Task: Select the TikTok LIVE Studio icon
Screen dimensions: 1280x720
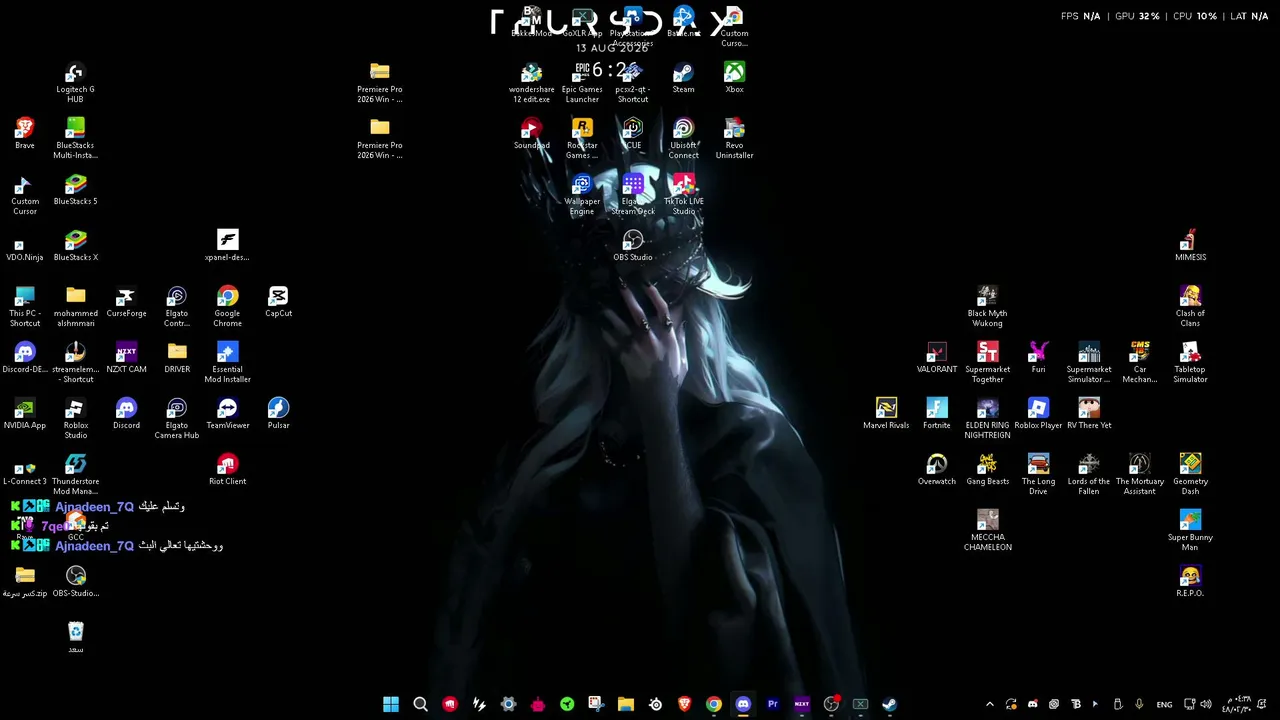Action: (683, 195)
